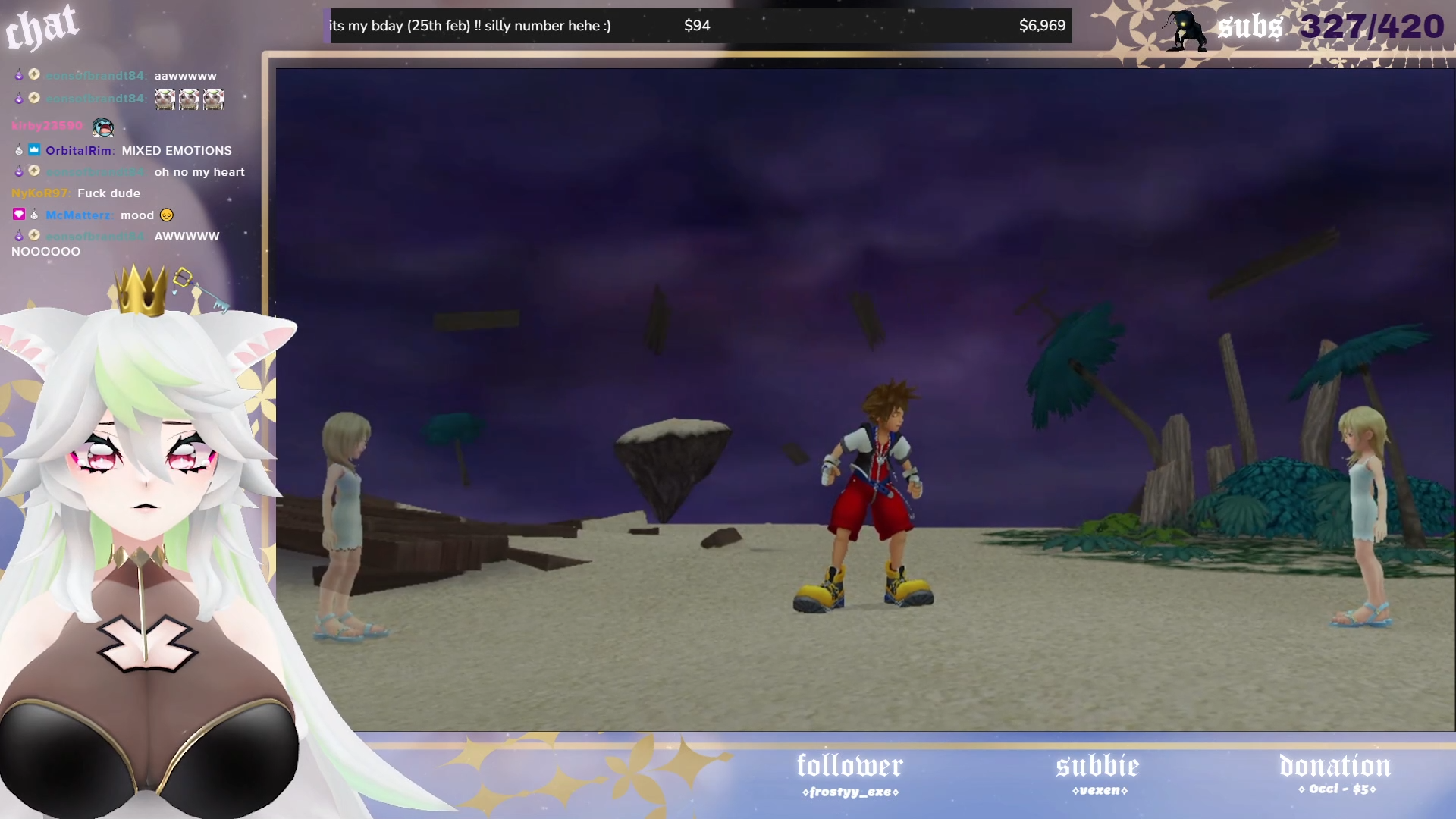Click the latest subbie vexen label

coord(1099,790)
